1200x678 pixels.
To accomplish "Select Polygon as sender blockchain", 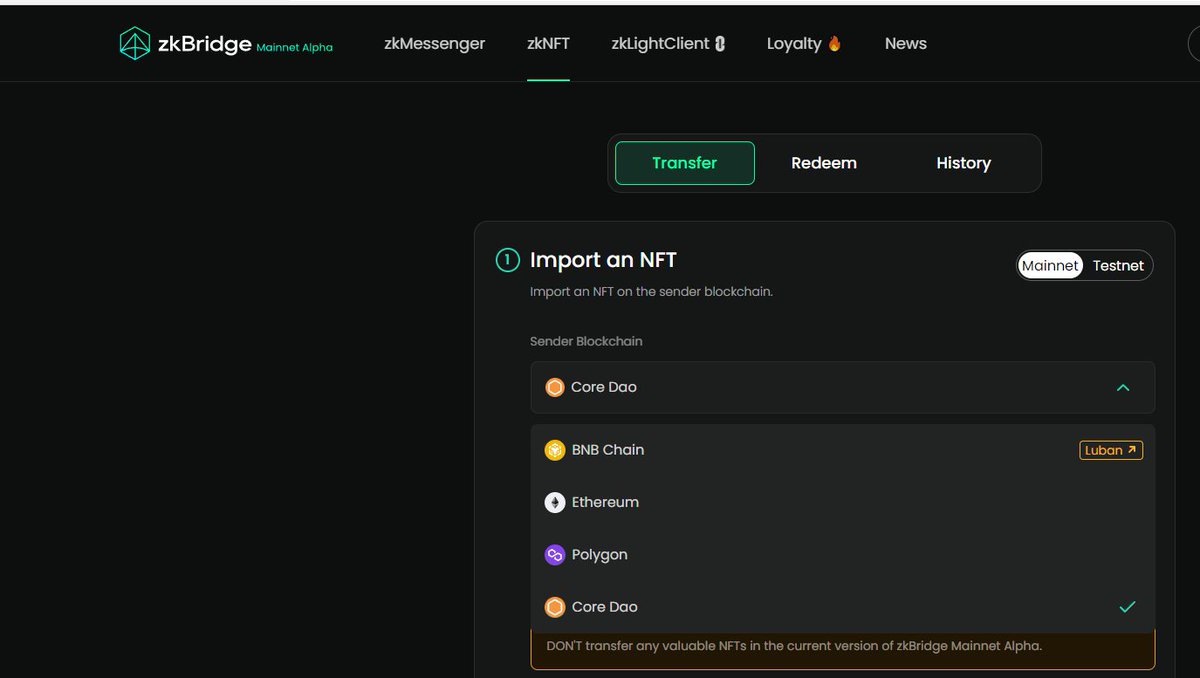I will (843, 554).
